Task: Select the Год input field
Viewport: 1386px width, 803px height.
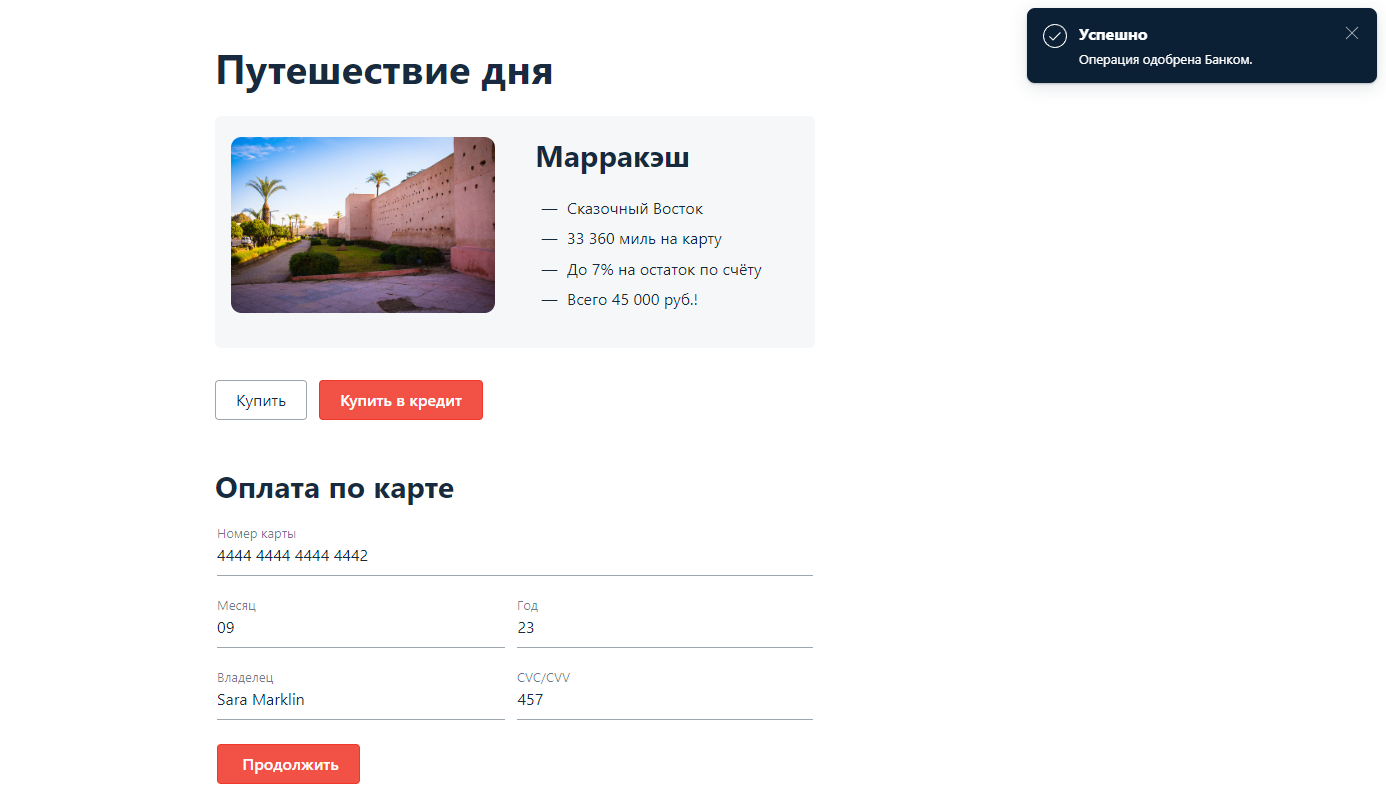Action: click(665, 627)
